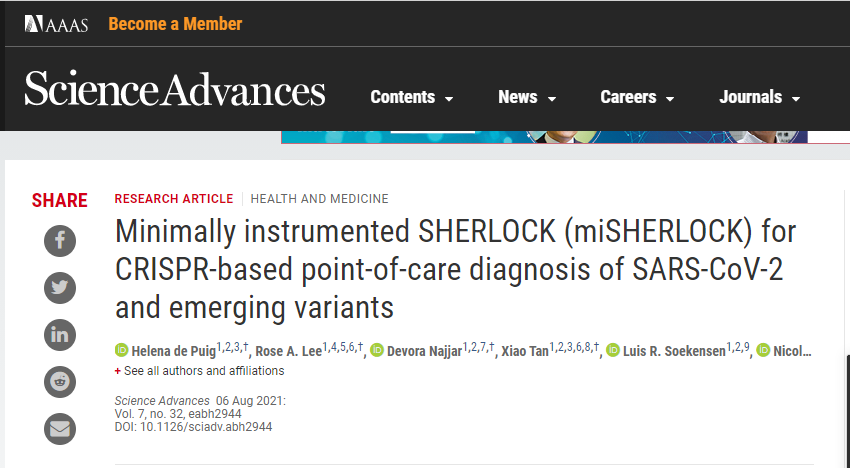Expand the Contents dropdown menu
The image size is (850, 468).
[411, 97]
